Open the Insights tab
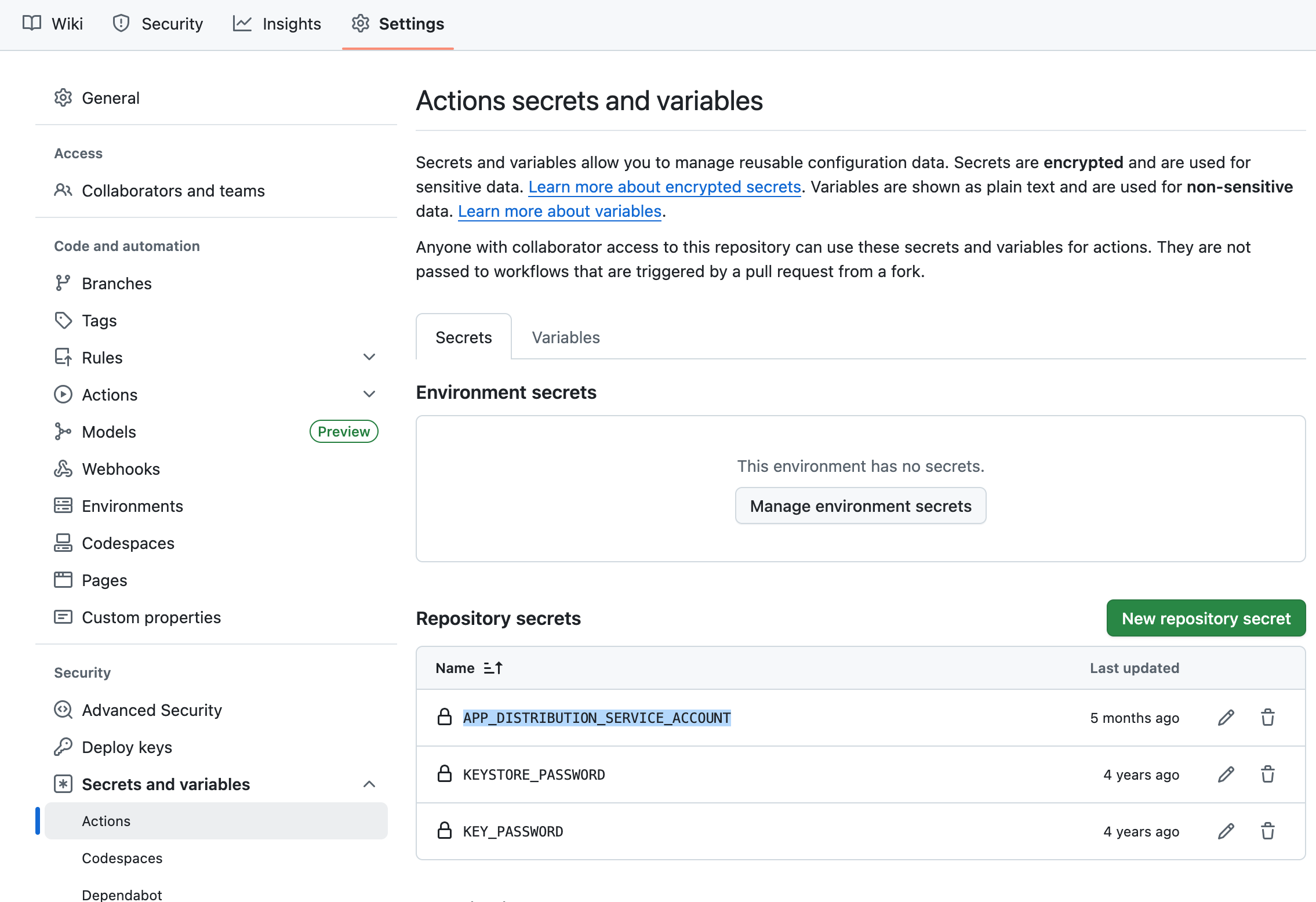1316x902 pixels. pyautogui.click(x=277, y=24)
